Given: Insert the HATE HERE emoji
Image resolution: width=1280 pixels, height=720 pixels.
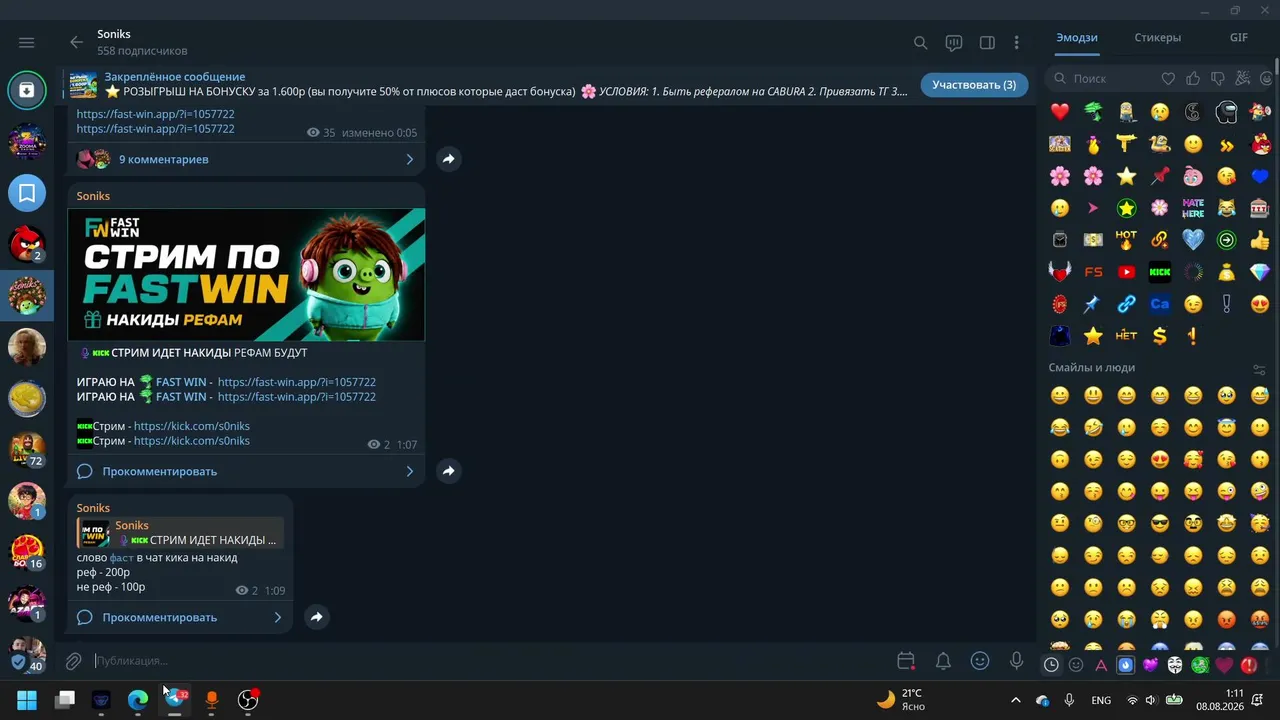Looking at the screenshot, I should coord(1193,208).
